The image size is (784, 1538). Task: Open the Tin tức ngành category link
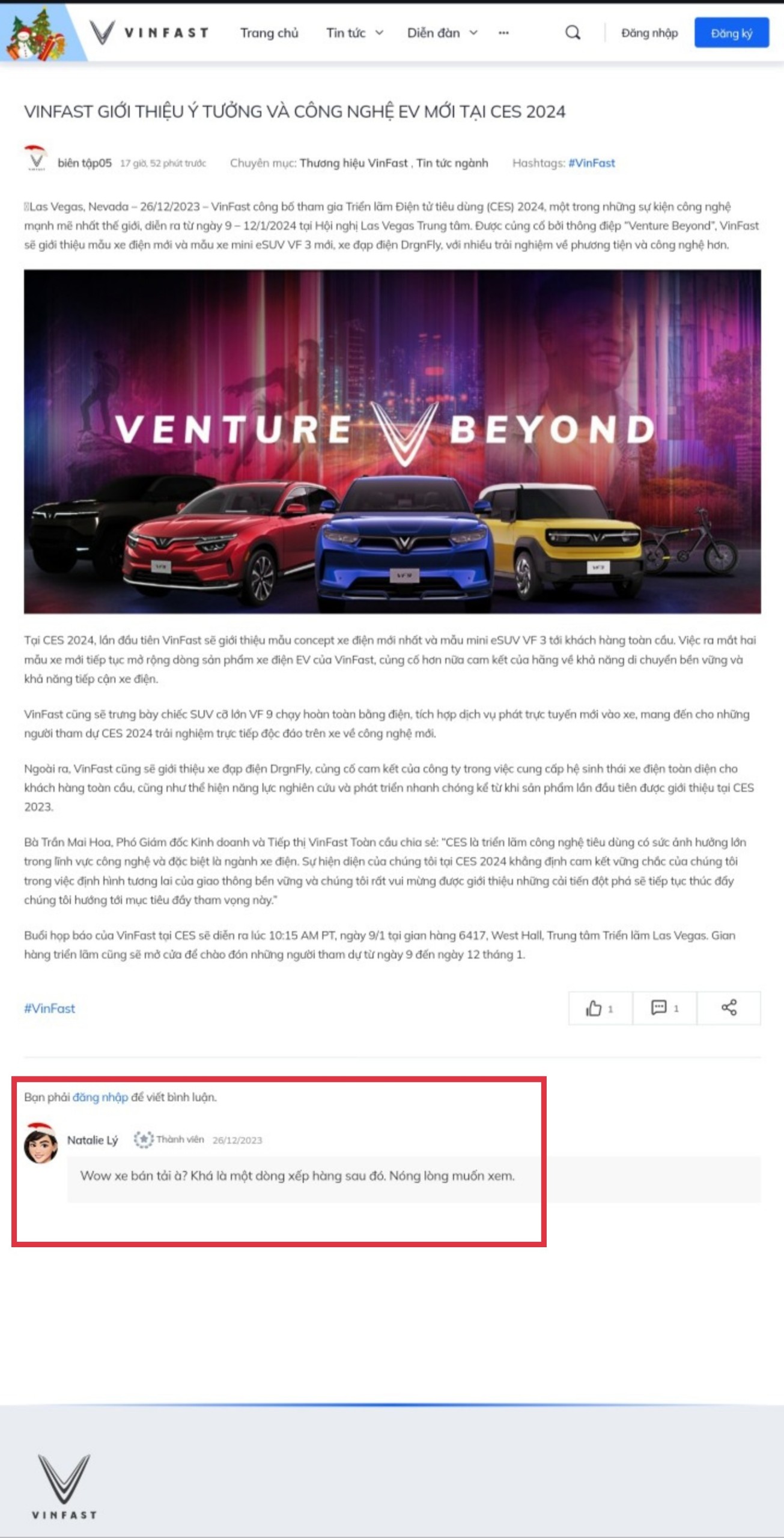tap(452, 163)
